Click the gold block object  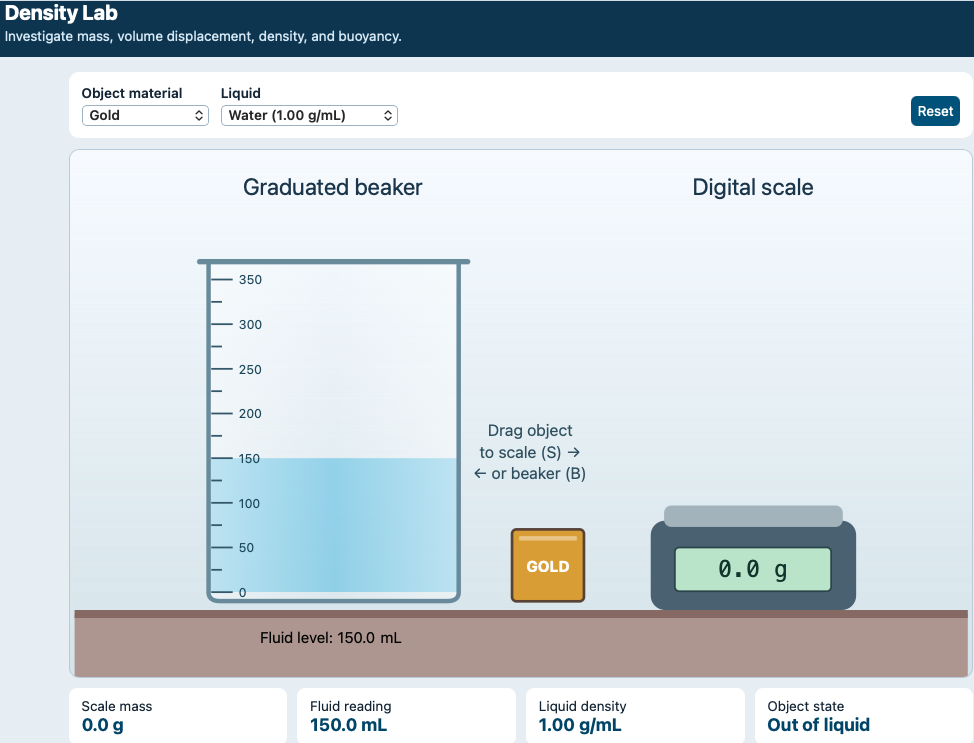(547, 565)
